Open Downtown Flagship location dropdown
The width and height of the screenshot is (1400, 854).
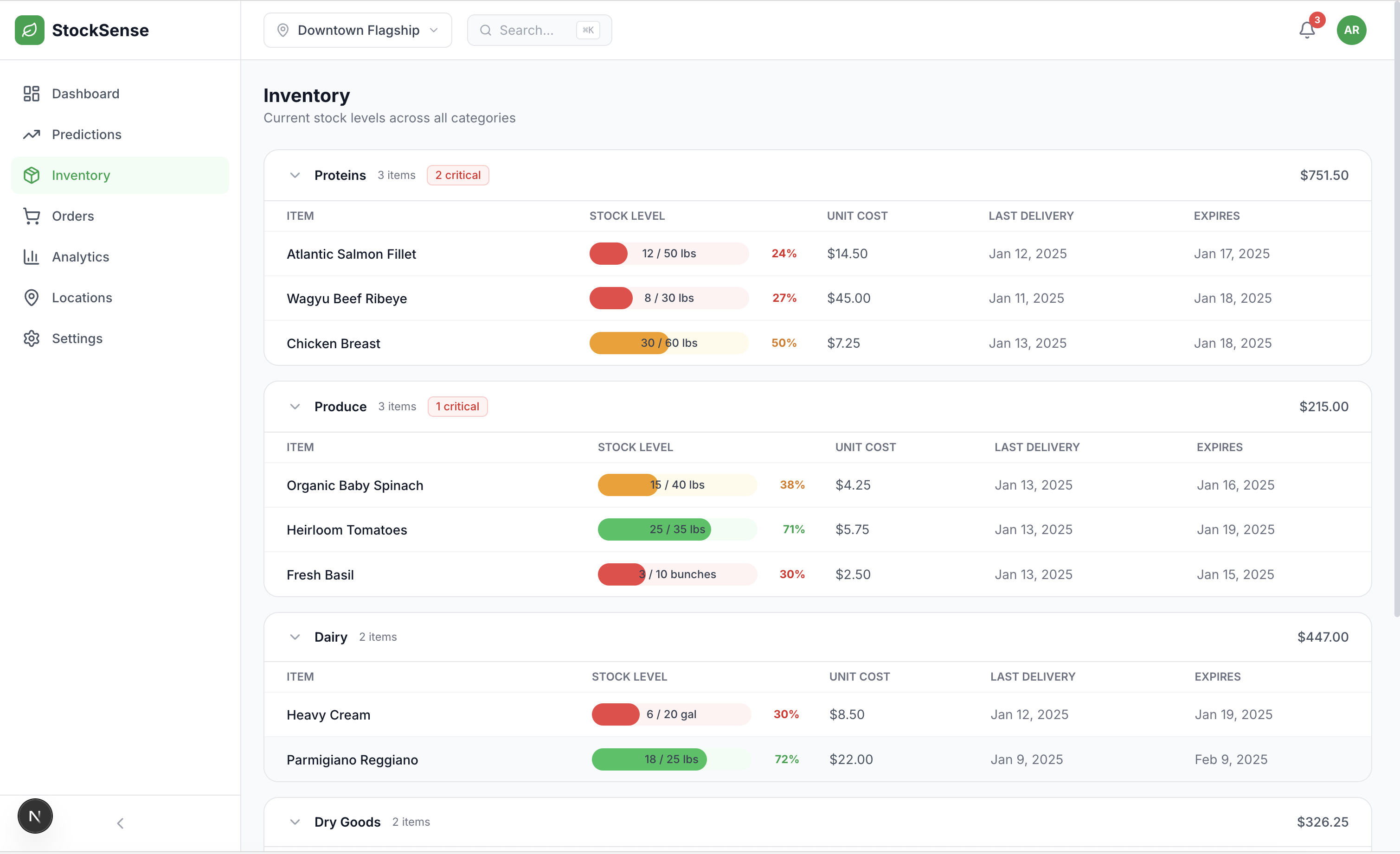(357, 30)
